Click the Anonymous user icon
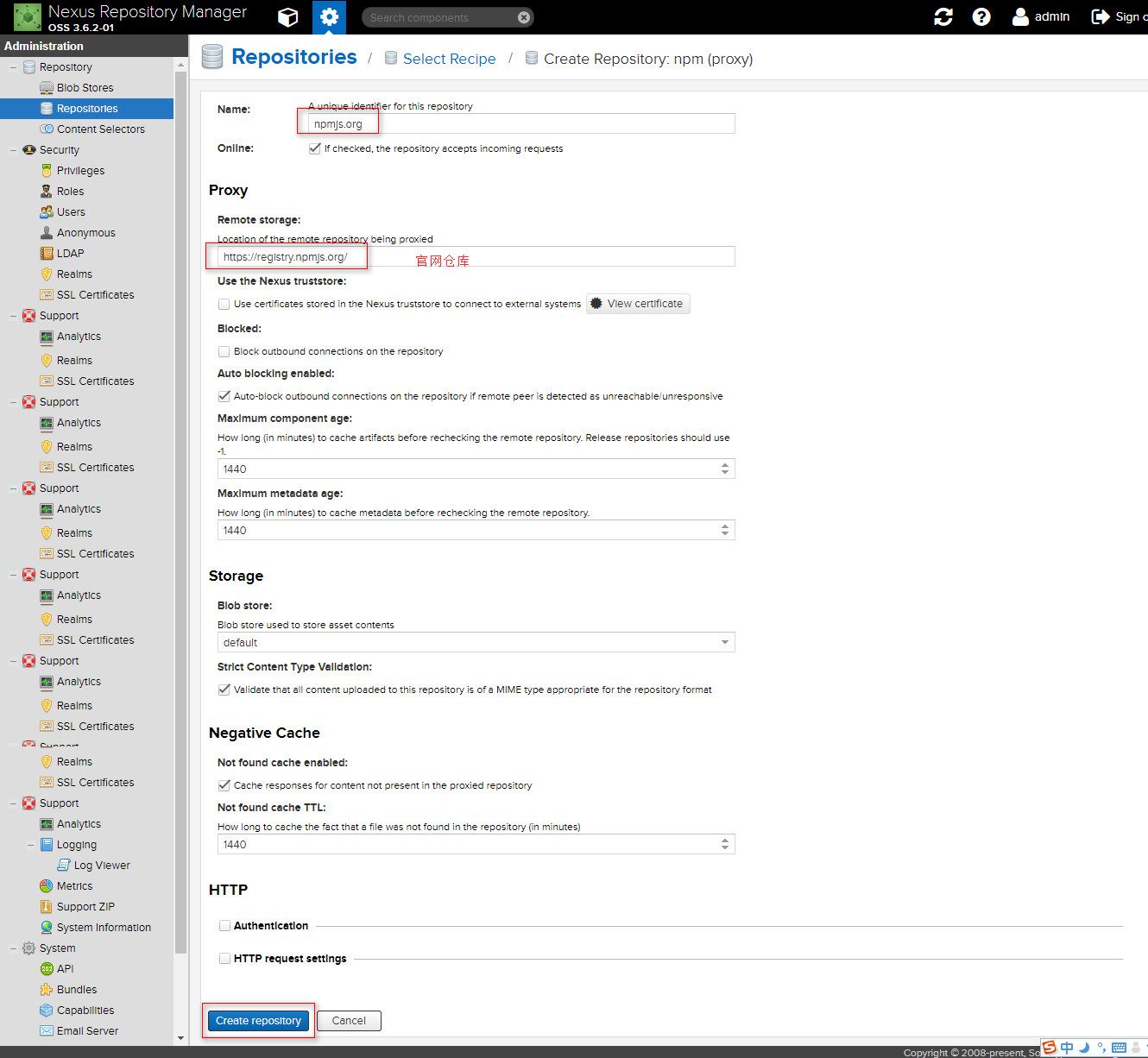Screen dimensions: 1148x1058 (x=47, y=233)
